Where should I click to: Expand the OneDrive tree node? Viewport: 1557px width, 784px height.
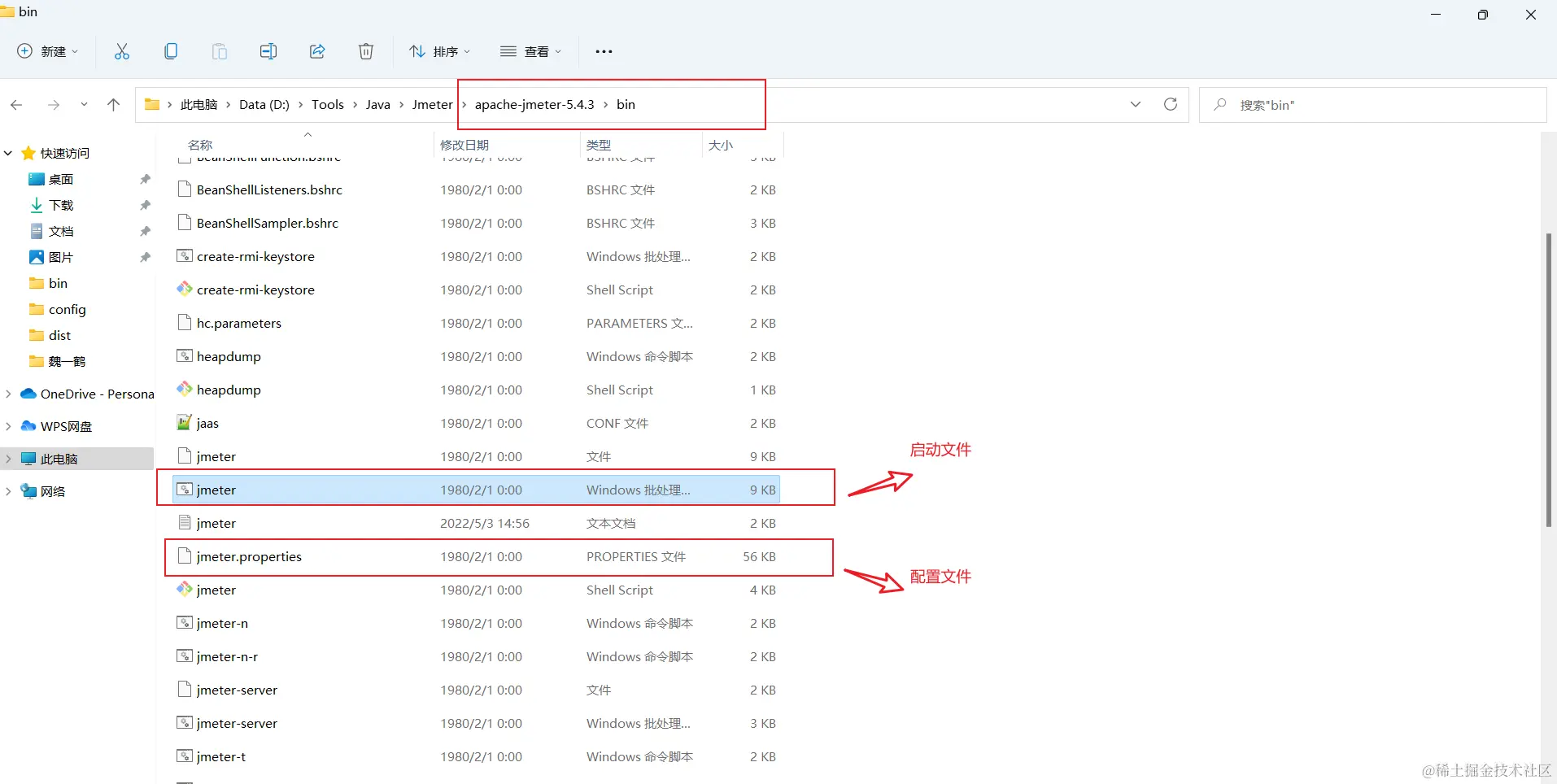(8, 394)
